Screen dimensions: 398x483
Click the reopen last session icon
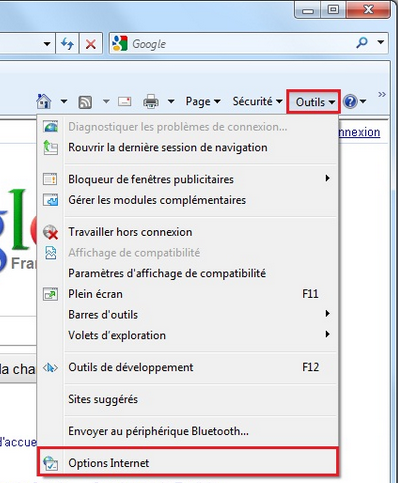click(x=51, y=148)
